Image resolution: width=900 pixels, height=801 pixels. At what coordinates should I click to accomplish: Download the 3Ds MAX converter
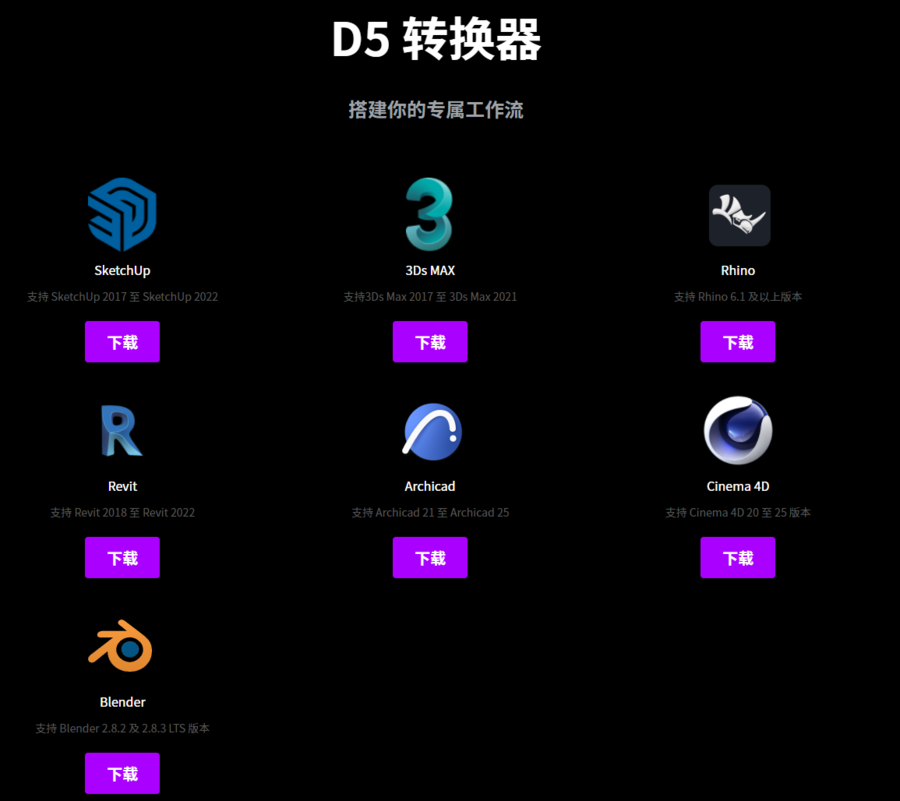(x=430, y=342)
